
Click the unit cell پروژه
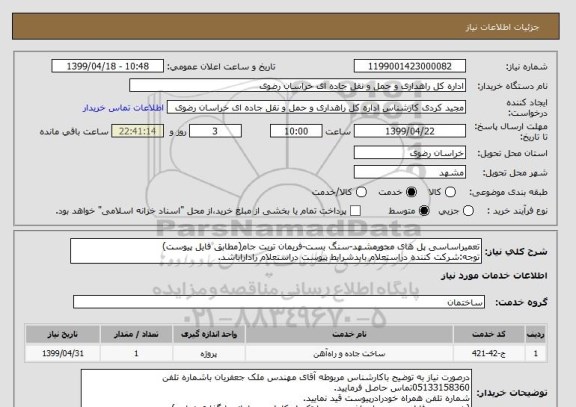click(x=209, y=354)
